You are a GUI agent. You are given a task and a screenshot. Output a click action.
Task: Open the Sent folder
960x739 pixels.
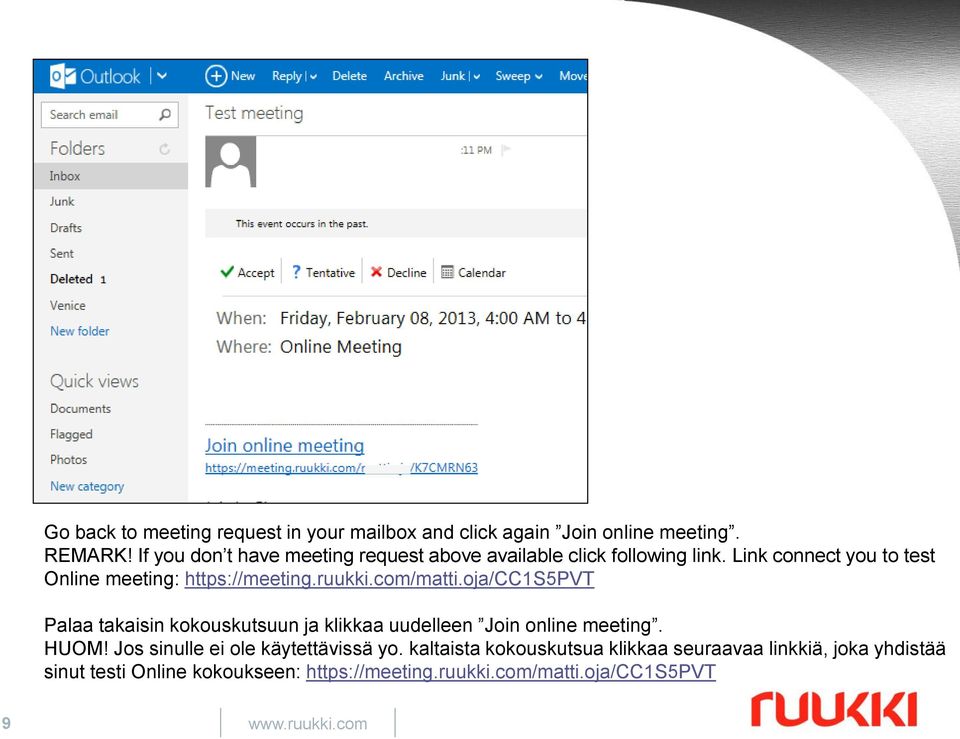(x=61, y=253)
